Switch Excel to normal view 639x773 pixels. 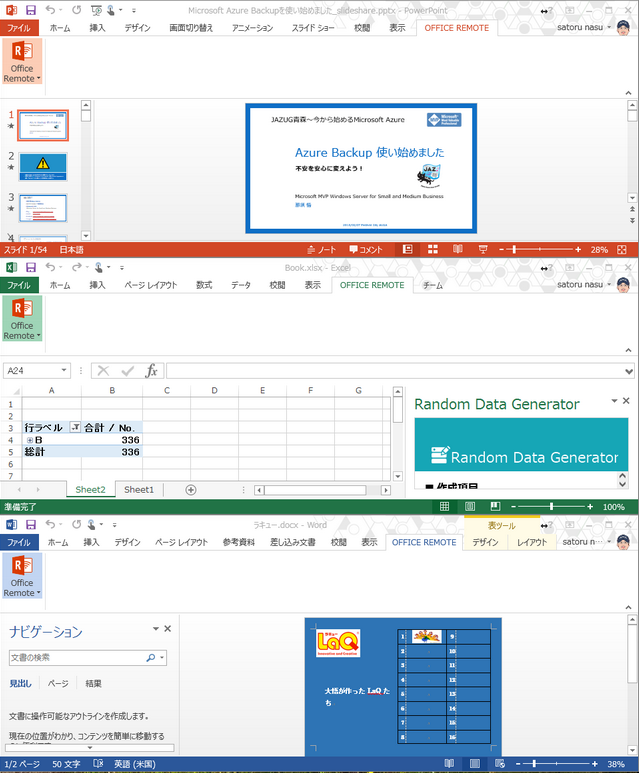444,506
